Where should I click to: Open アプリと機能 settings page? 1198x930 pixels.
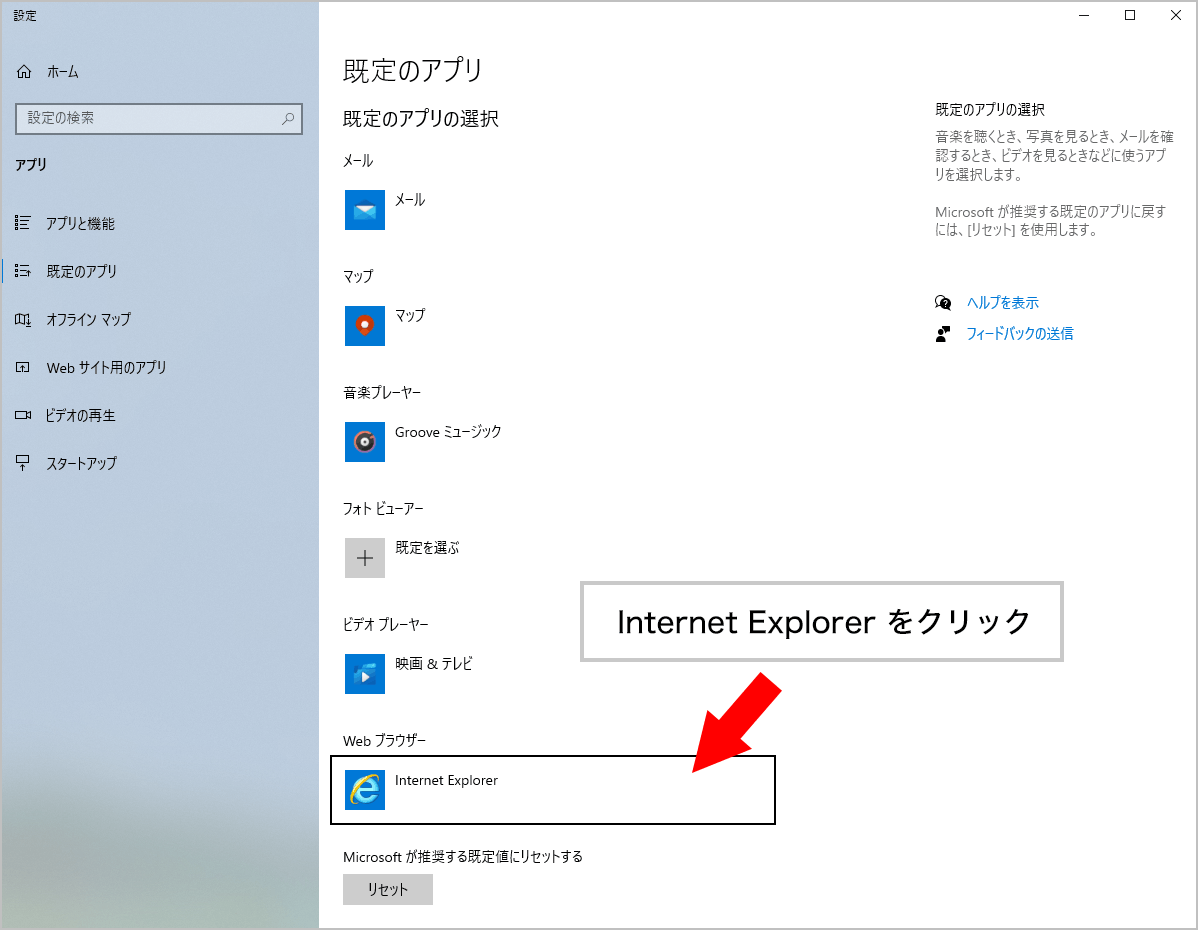point(80,223)
